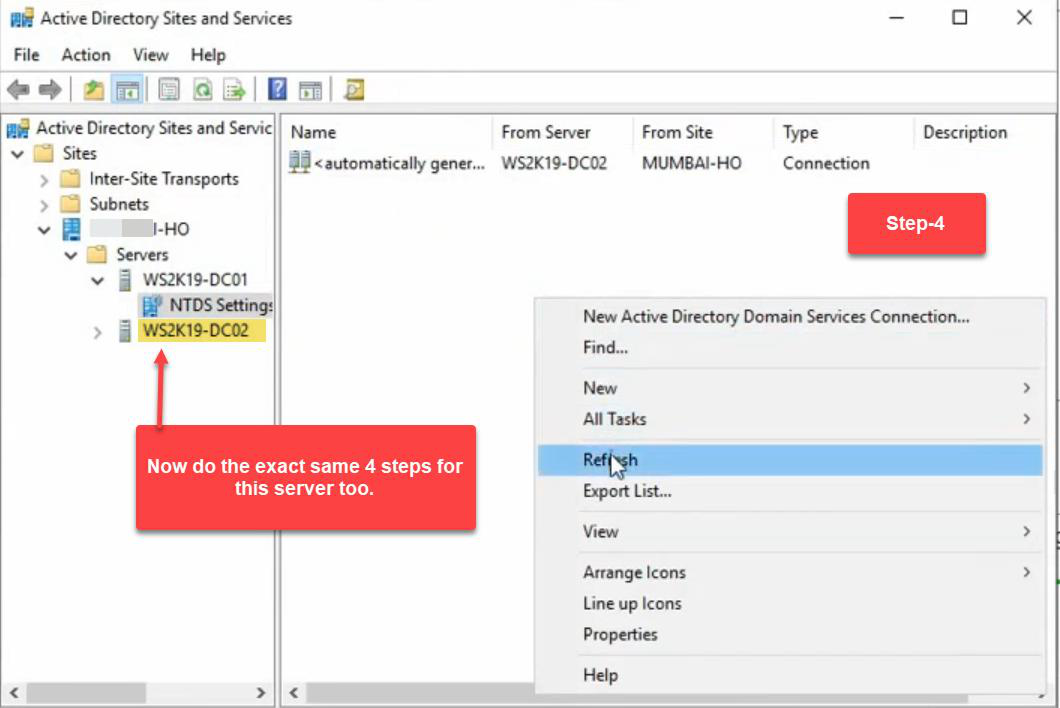Image resolution: width=1060 pixels, height=708 pixels.
Task: Click the Active Directory Sites root node icon
Action: 18,128
